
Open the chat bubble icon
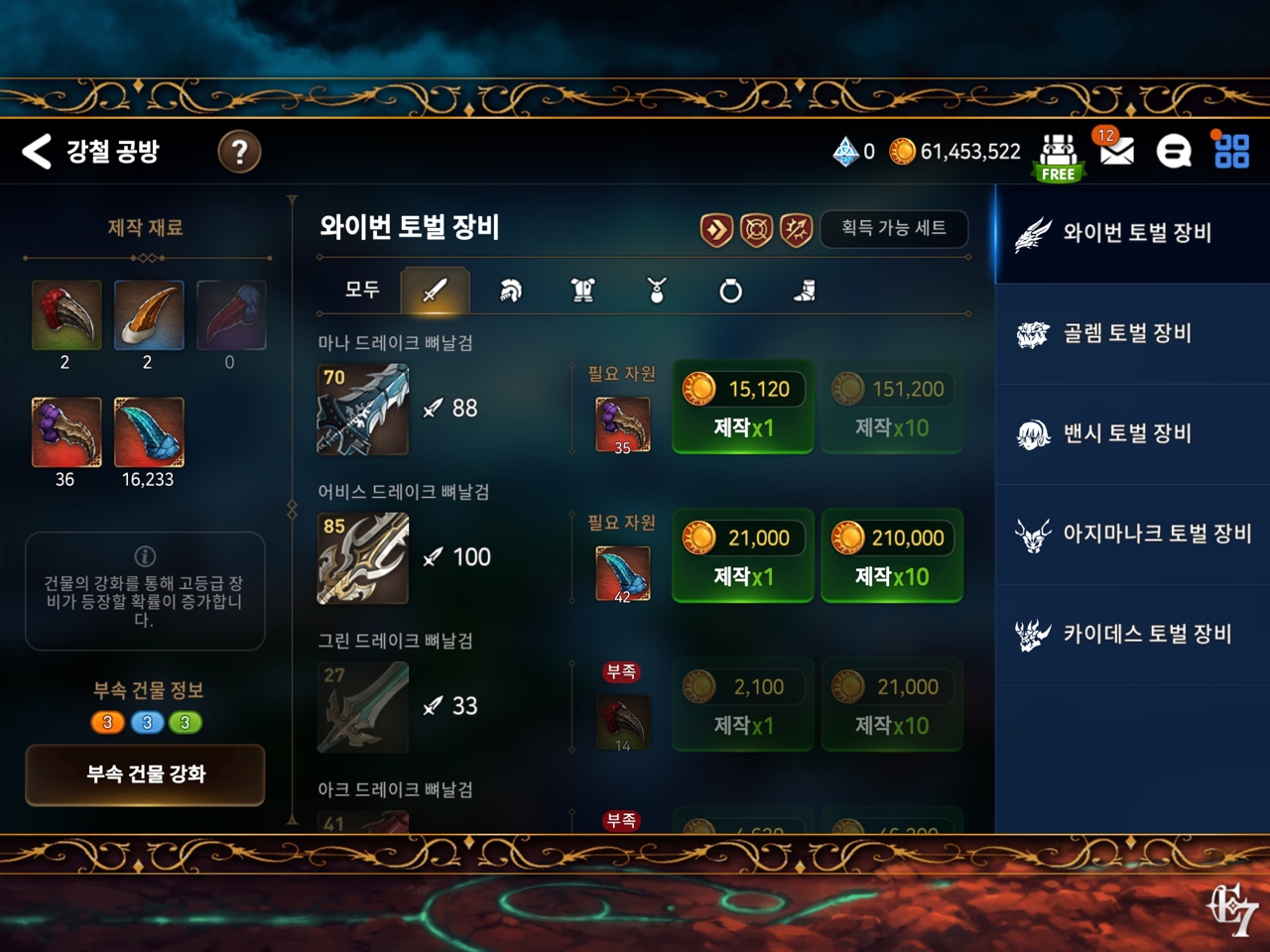[1174, 152]
